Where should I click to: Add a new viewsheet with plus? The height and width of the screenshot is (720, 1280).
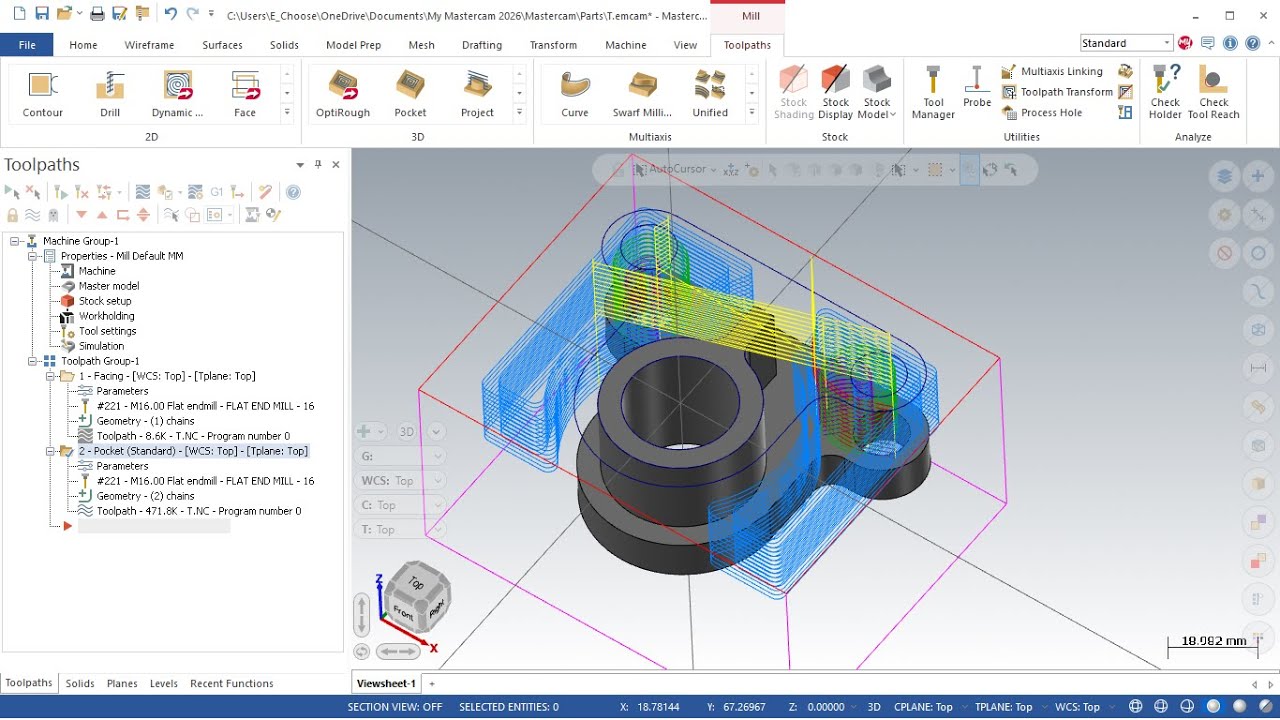432,684
